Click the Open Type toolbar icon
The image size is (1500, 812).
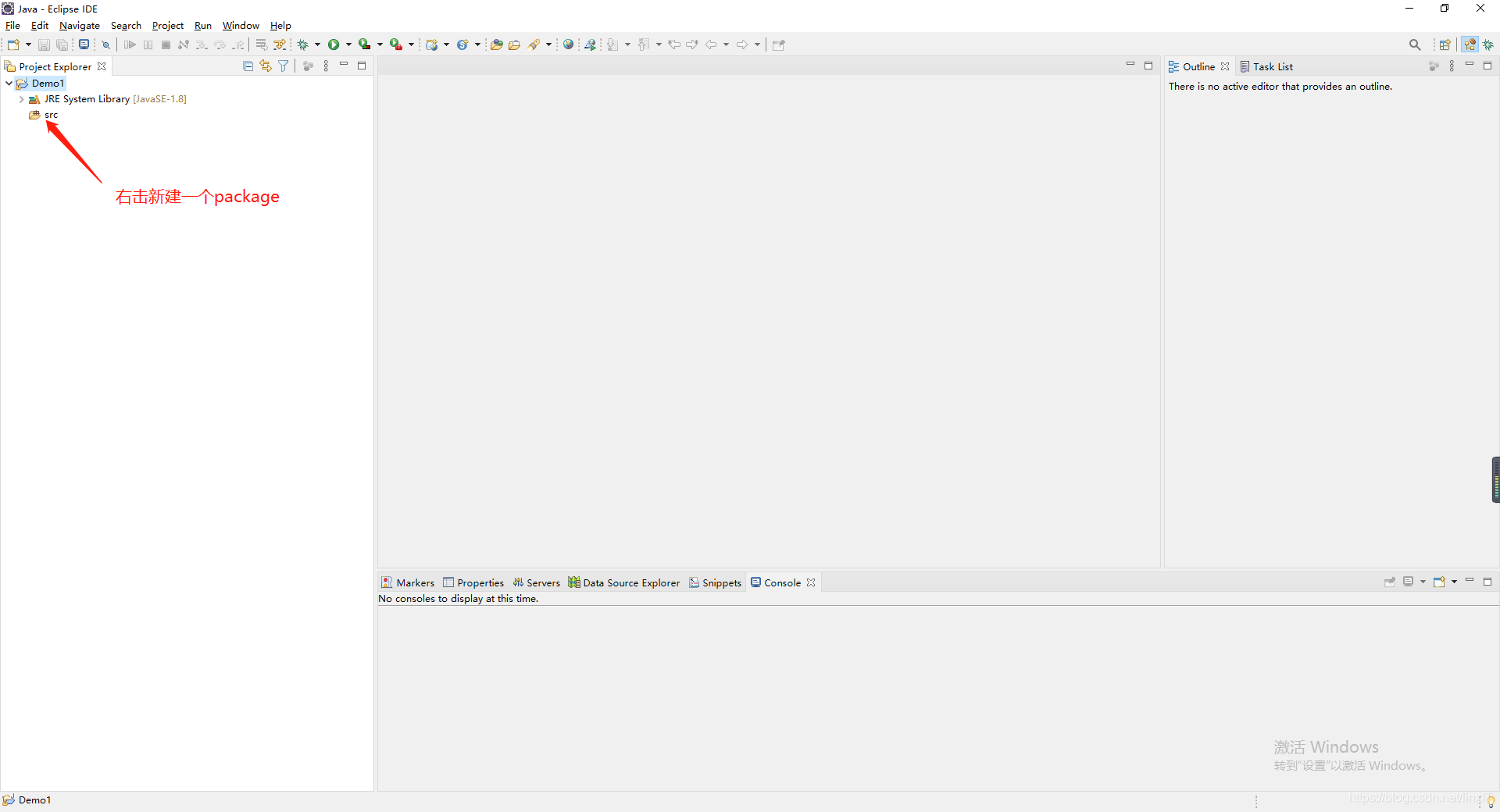click(496, 45)
